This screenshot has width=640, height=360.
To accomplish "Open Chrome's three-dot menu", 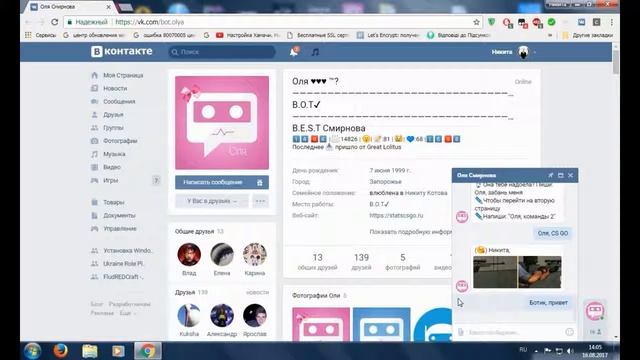I will [x=611, y=22].
